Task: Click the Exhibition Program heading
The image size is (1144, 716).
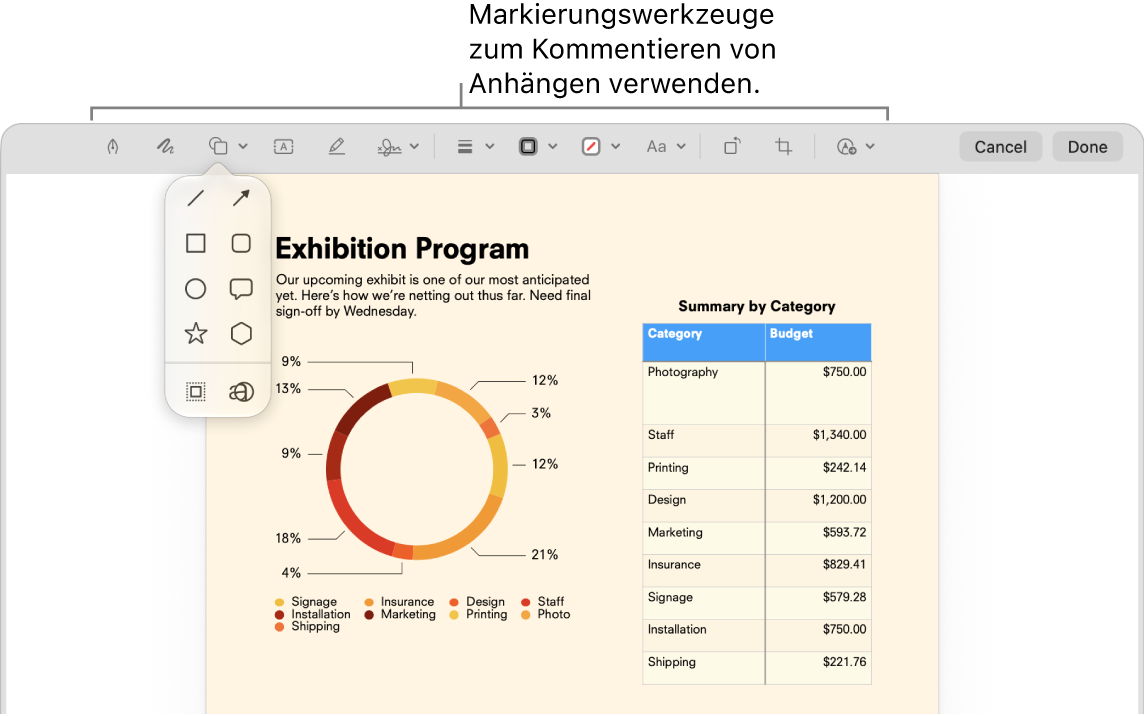Action: point(402,249)
